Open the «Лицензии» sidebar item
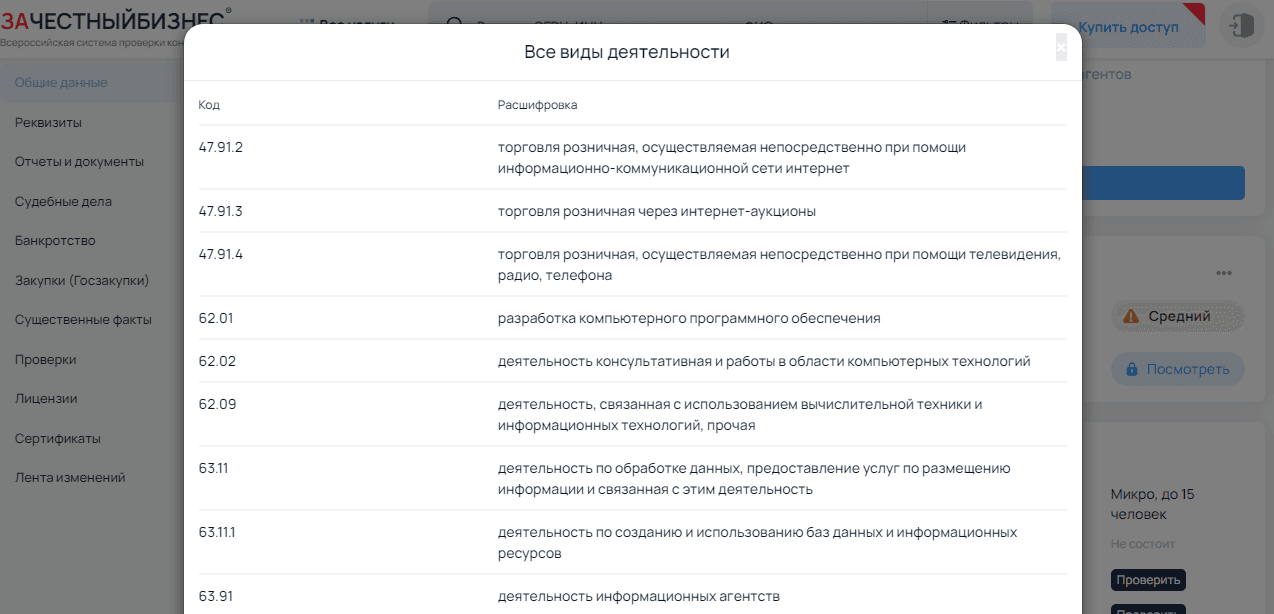 coord(46,399)
